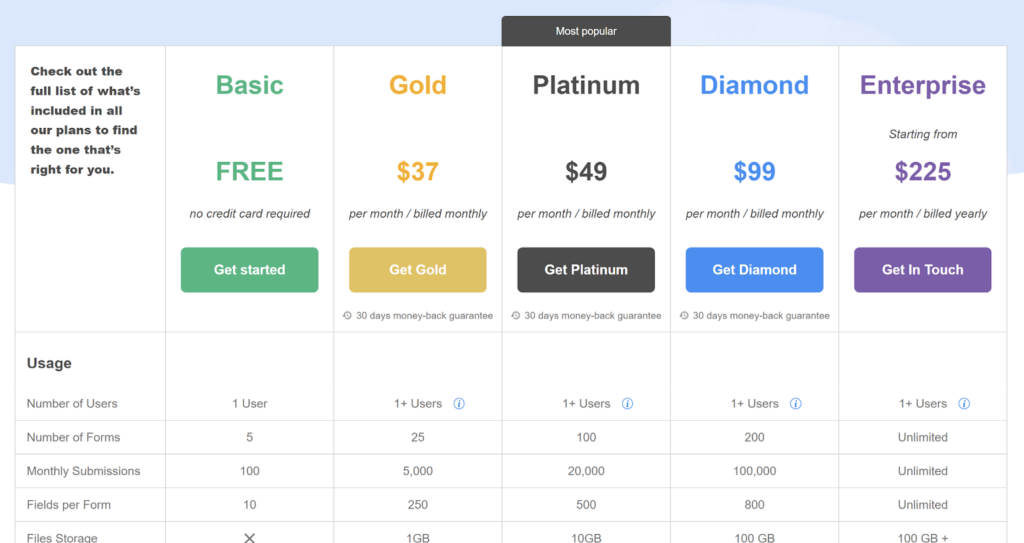Image resolution: width=1024 pixels, height=543 pixels.
Task: Click the info icon next to Diamond's 1+ Users
Action: tap(795, 404)
